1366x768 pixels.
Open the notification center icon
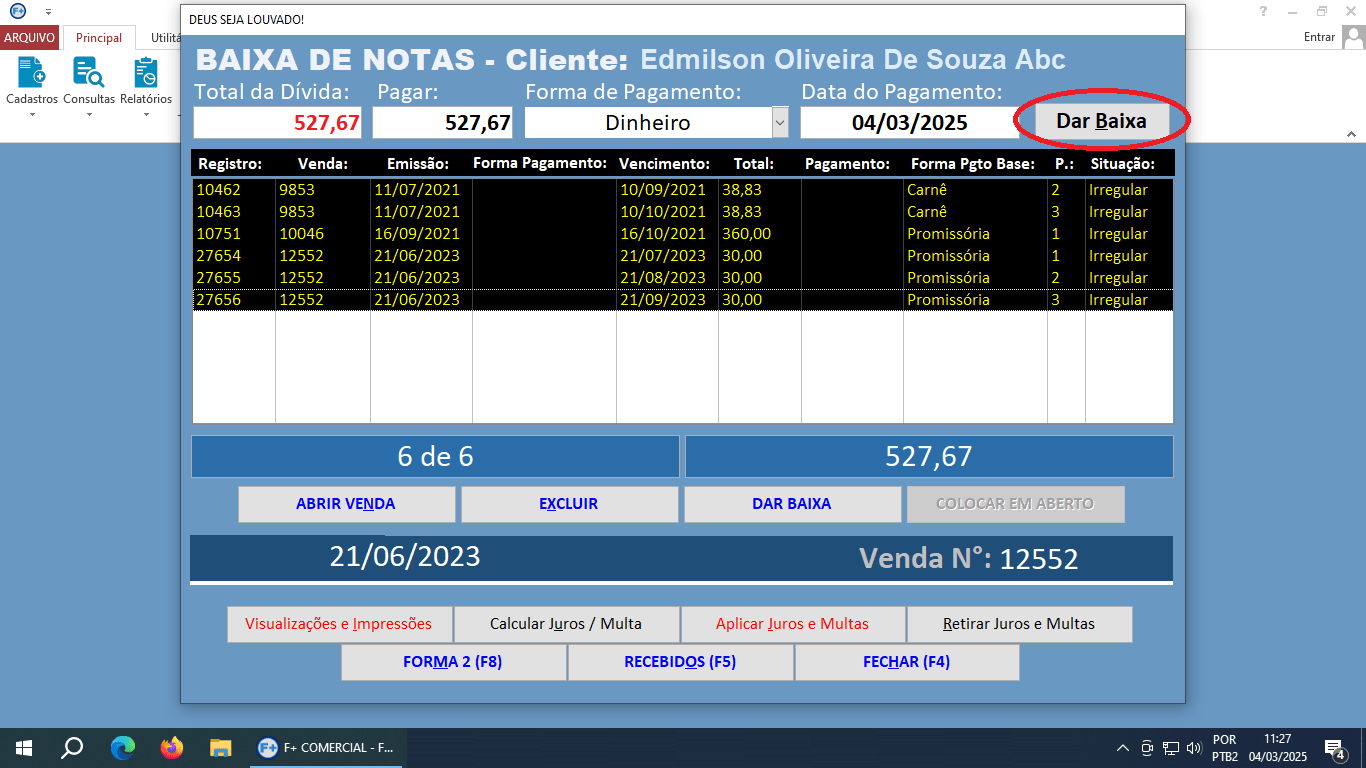click(1334, 748)
